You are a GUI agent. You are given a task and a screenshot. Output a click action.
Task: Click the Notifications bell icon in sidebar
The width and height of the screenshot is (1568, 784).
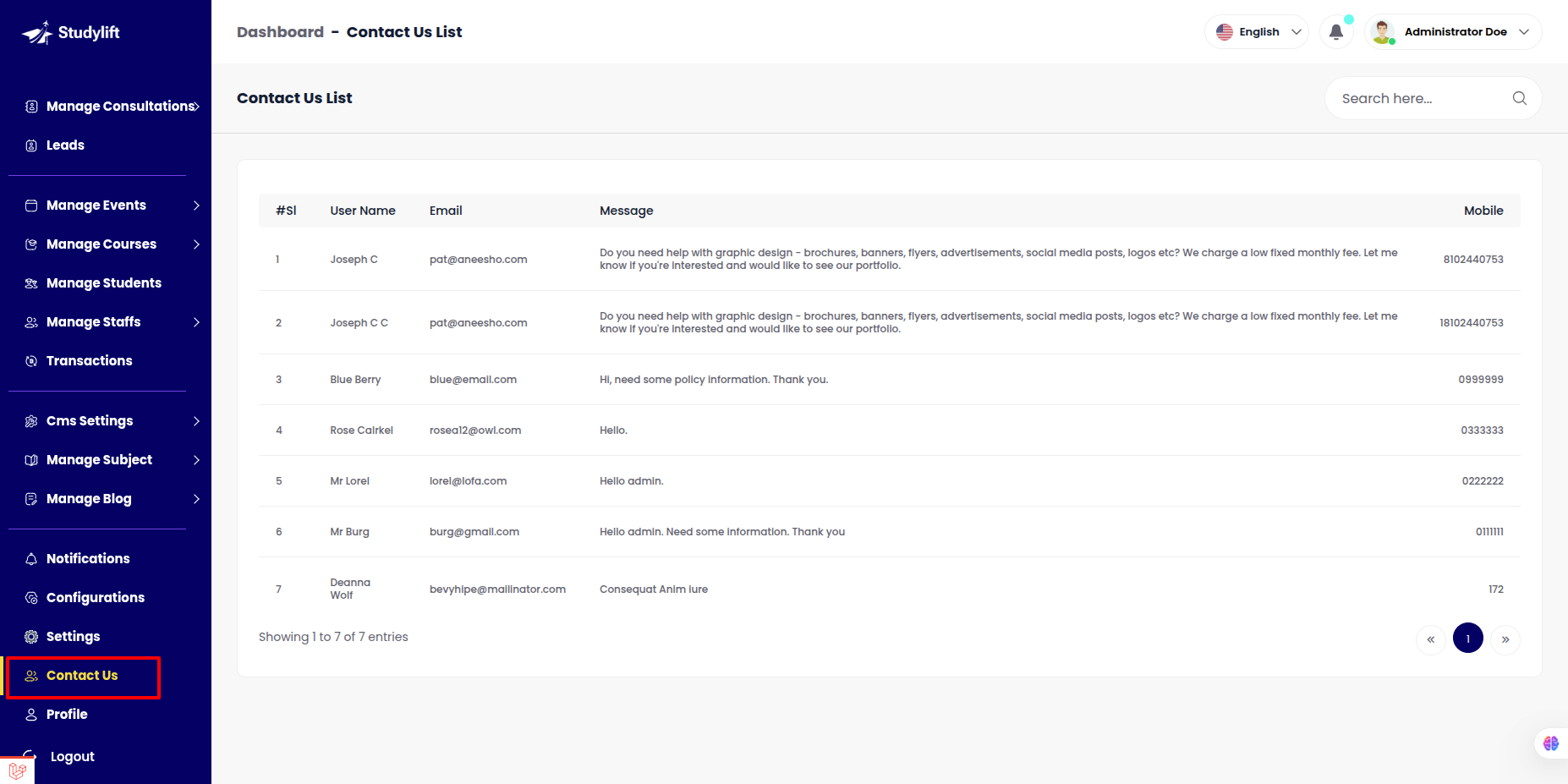click(31, 559)
